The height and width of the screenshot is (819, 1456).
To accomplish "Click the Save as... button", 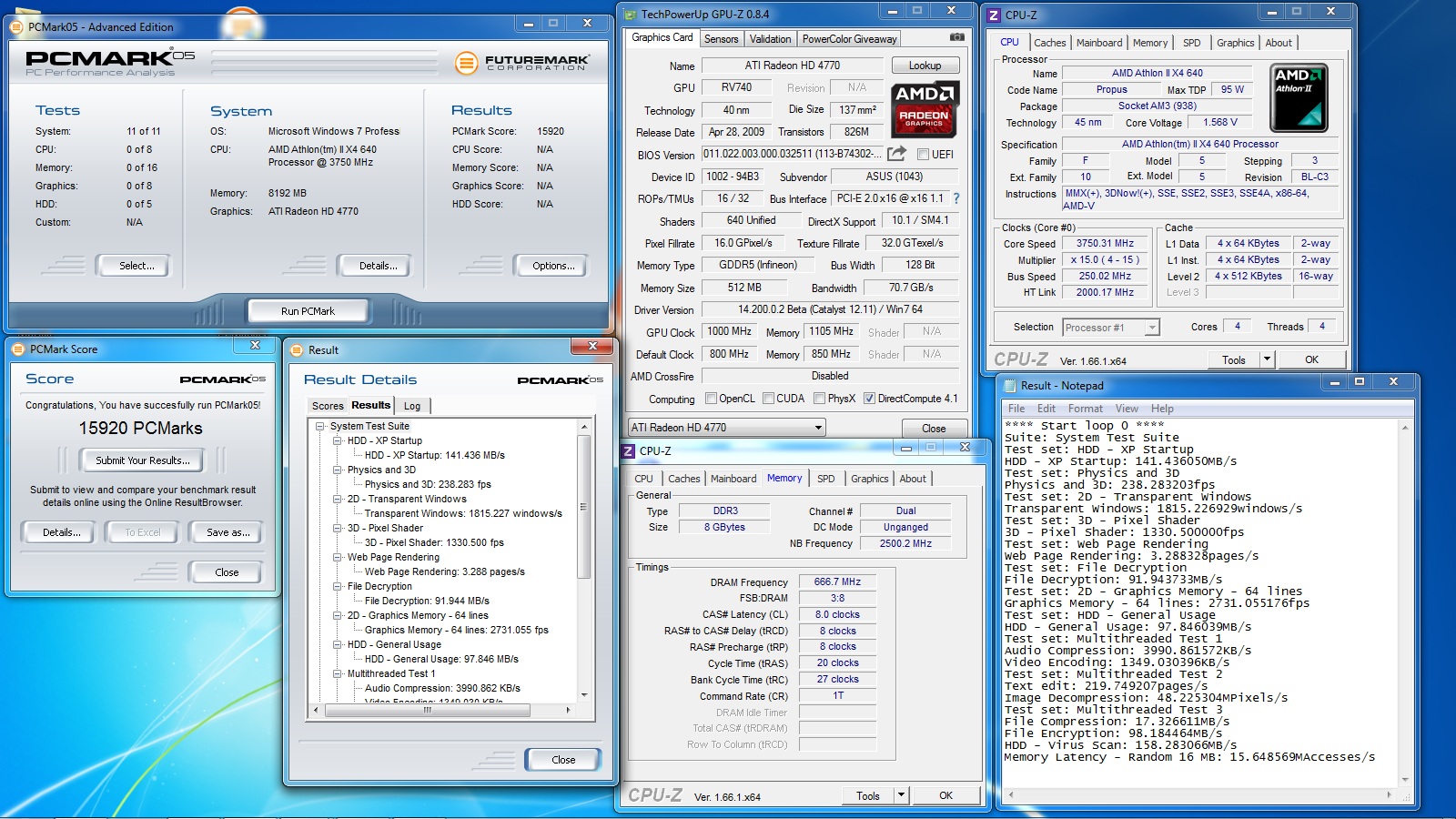I will pos(227,532).
